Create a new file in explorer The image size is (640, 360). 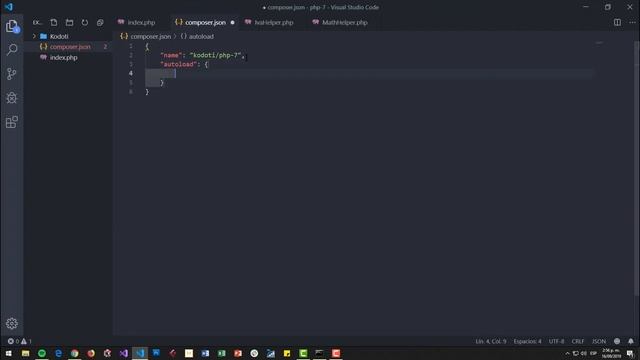tap(54, 22)
